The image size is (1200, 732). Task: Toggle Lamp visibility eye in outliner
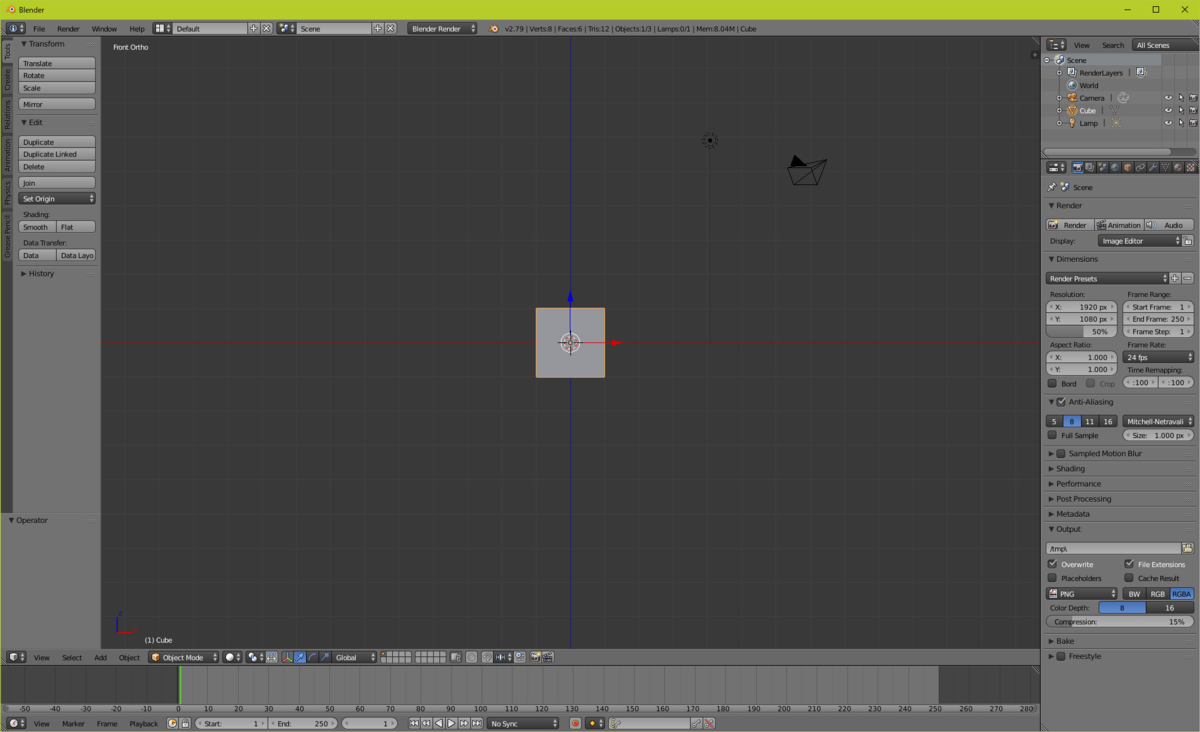pos(1168,123)
